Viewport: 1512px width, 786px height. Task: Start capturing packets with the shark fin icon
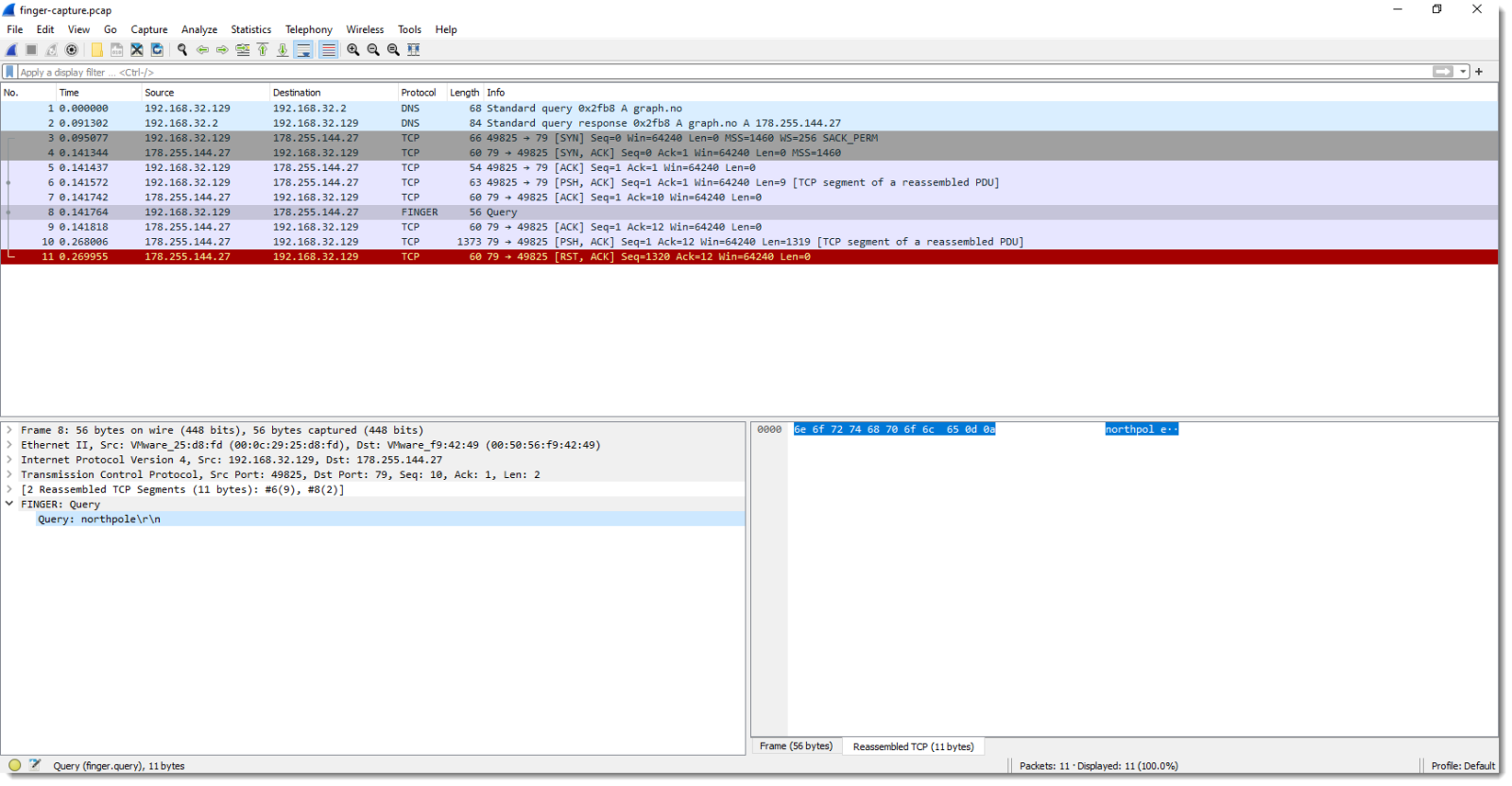pyautogui.click(x=11, y=50)
